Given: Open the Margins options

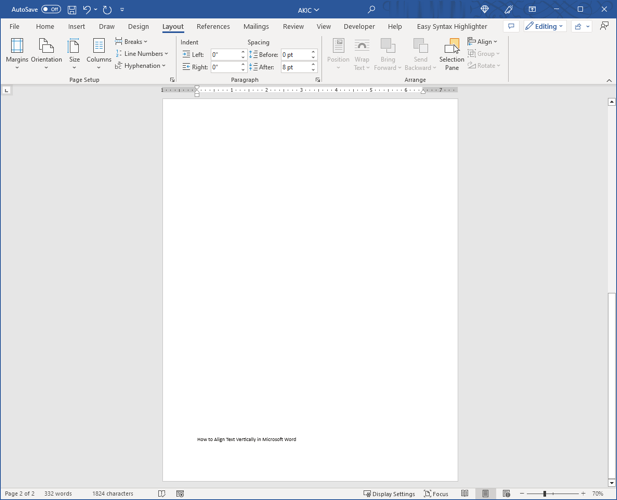Looking at the screenshot, I should point(17,51).
